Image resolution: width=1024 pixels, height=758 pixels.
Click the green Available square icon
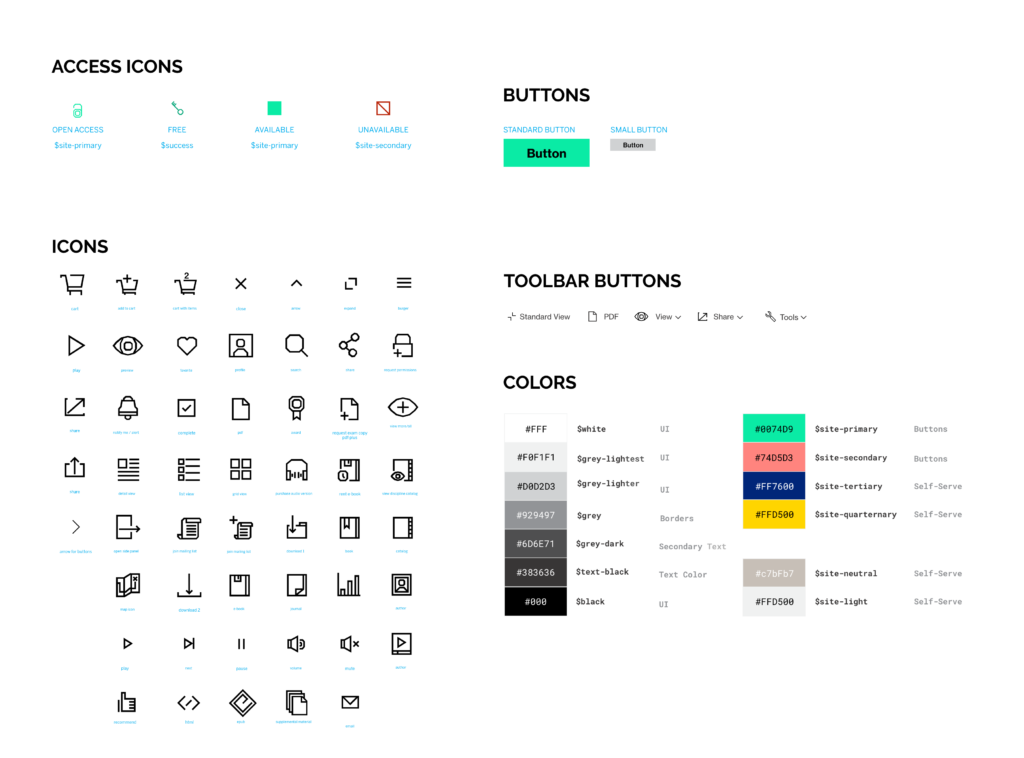[274, 108]
